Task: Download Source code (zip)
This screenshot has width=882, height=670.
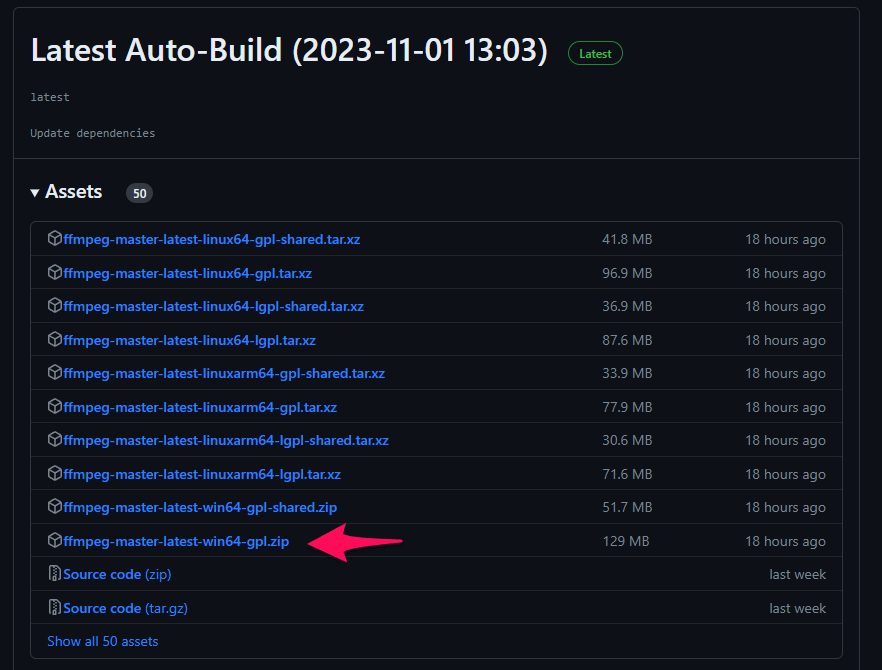Action: (x=117, y=574)
